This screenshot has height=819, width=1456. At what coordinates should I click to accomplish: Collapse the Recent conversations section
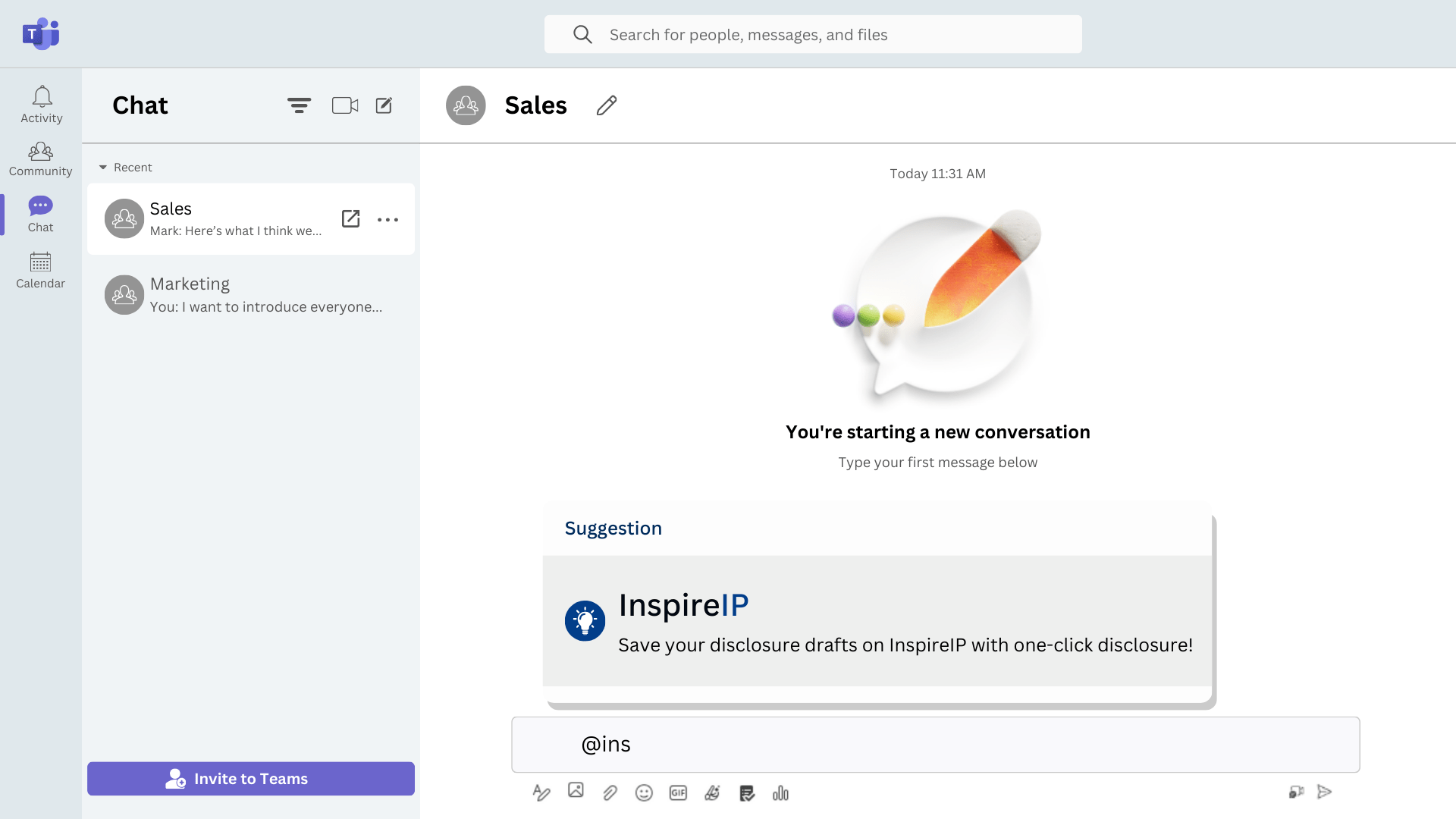tap(105, 167)
